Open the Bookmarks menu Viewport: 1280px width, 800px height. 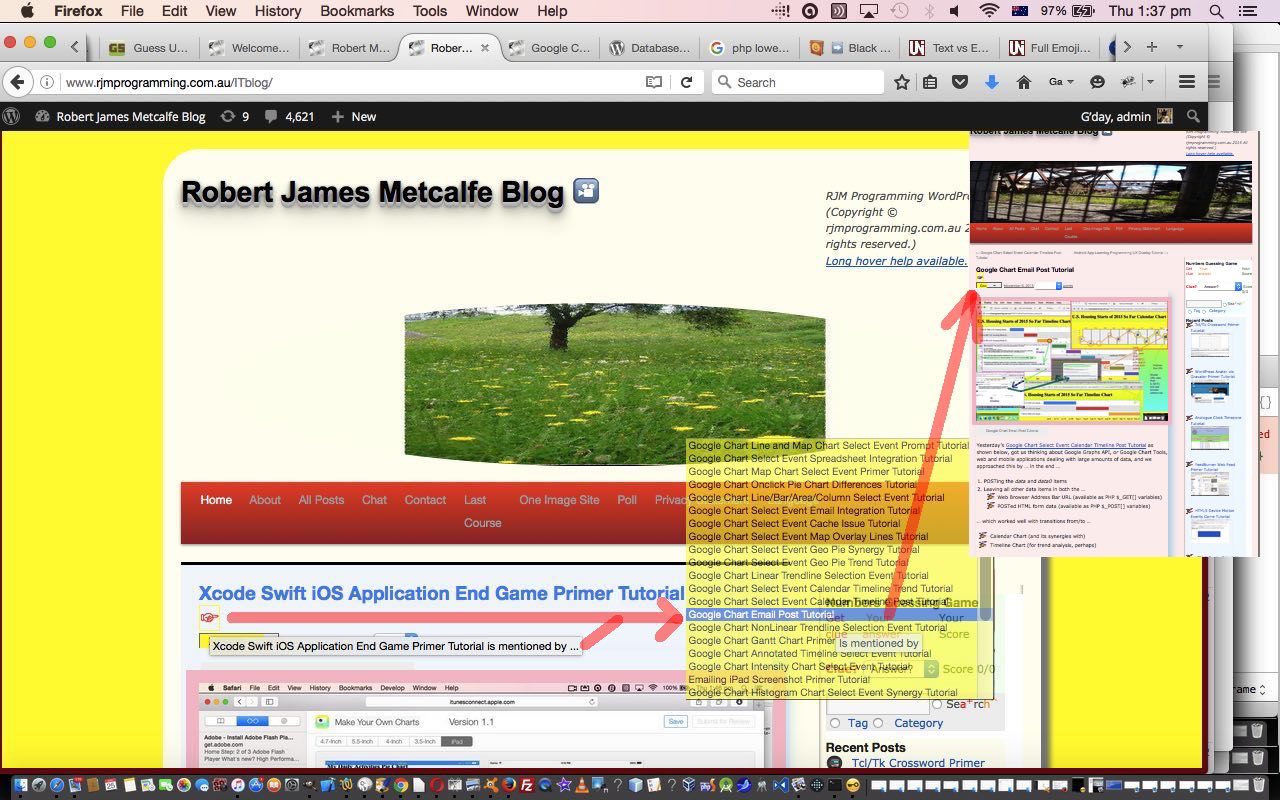coord(357,11)
